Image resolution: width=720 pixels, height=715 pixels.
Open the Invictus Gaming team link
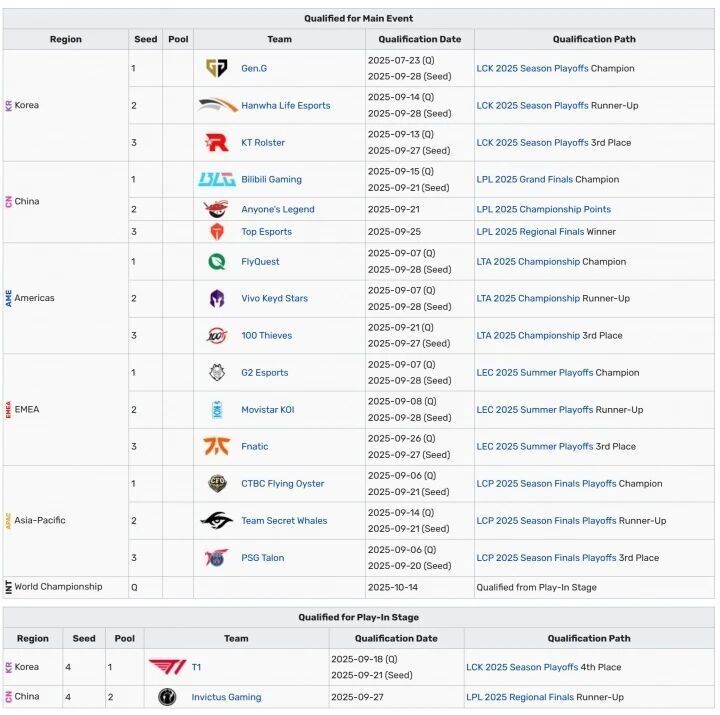click(226, 698)
